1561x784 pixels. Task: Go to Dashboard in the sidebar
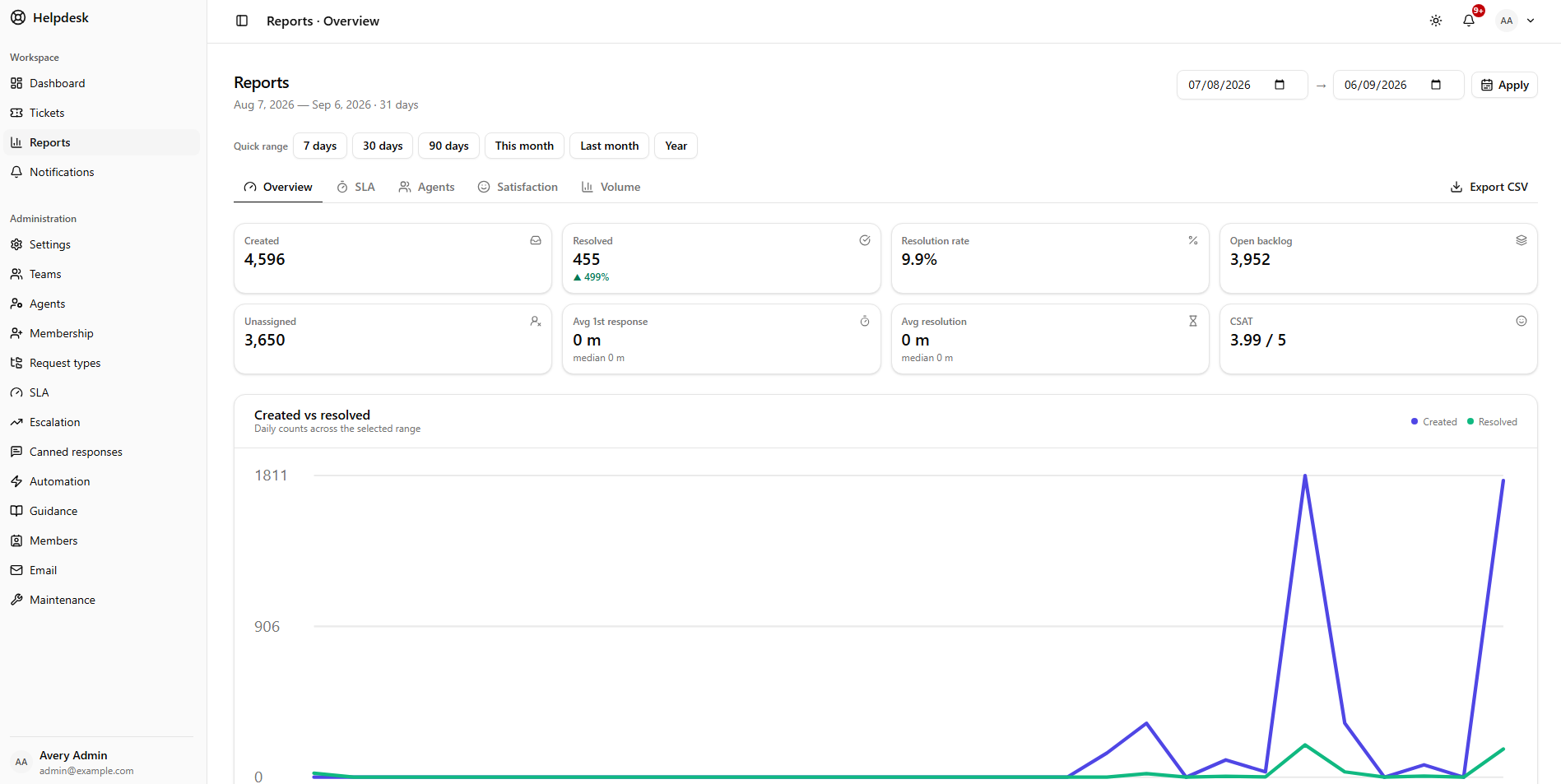[101, 83]
